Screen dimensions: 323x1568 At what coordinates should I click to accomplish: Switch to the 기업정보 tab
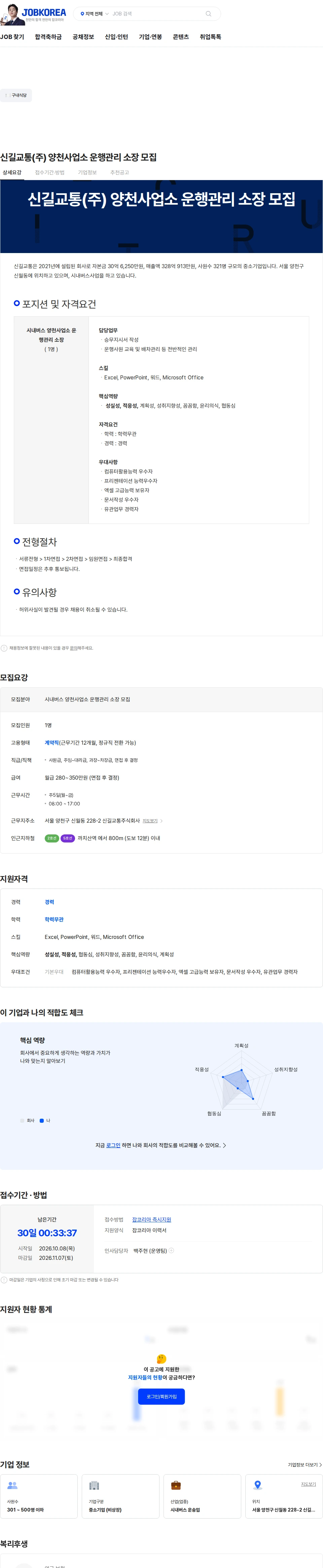click(87, 172)
